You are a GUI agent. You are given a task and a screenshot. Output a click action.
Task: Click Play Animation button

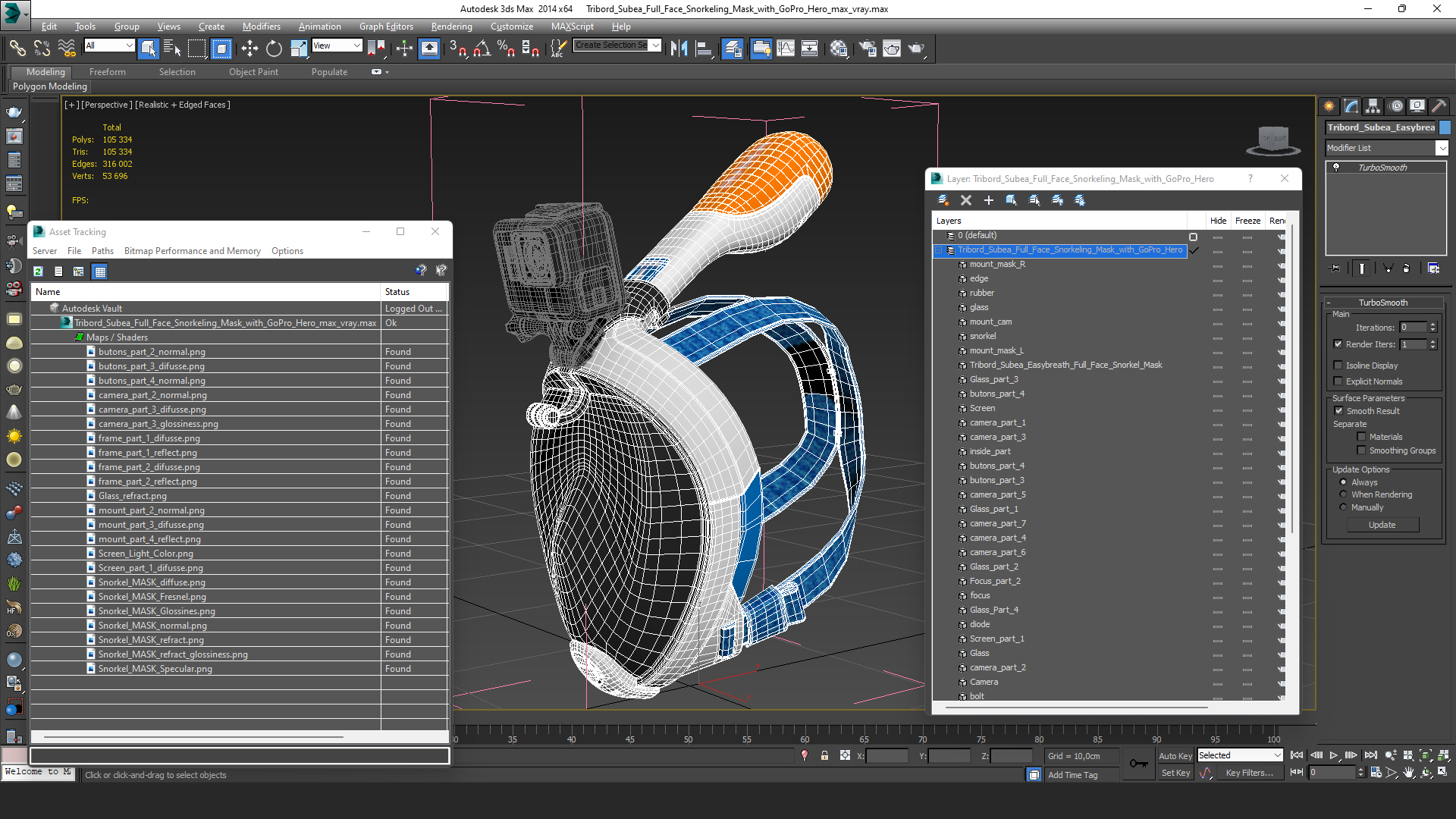click(x=1334, y=755)
